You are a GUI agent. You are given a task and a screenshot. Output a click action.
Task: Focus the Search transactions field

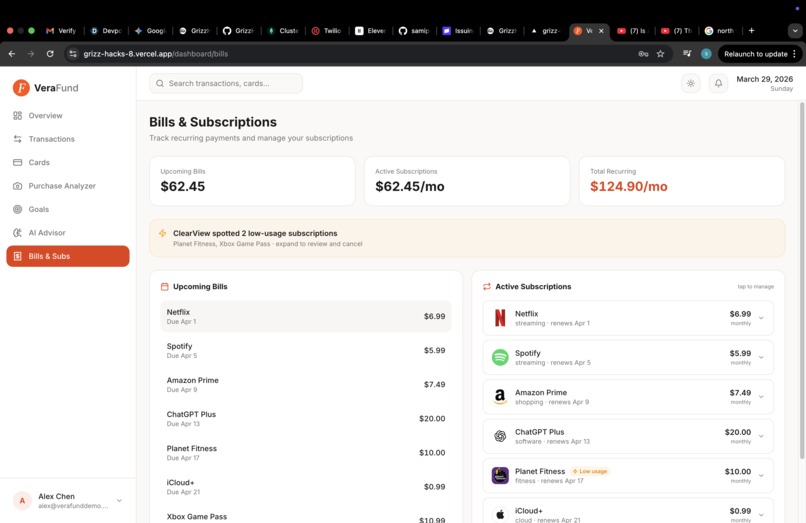tap(226, 83)
